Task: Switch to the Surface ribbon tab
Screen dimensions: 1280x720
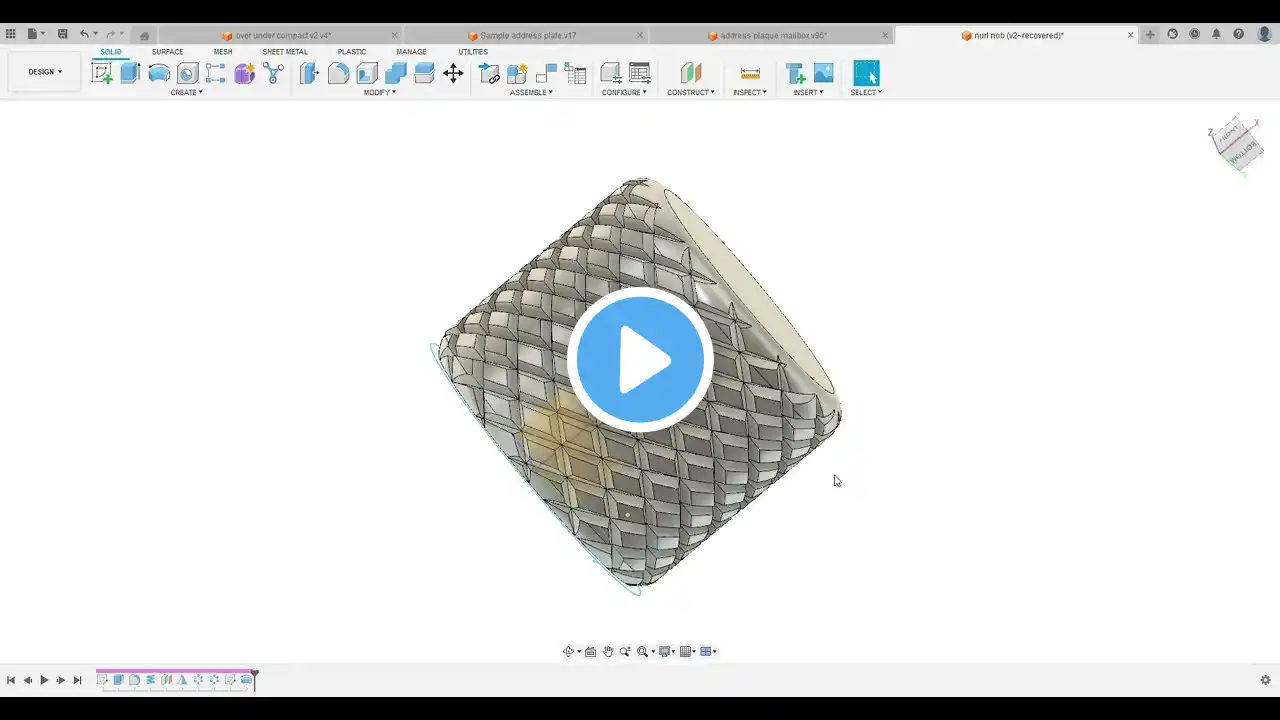Action: [167, 52]
